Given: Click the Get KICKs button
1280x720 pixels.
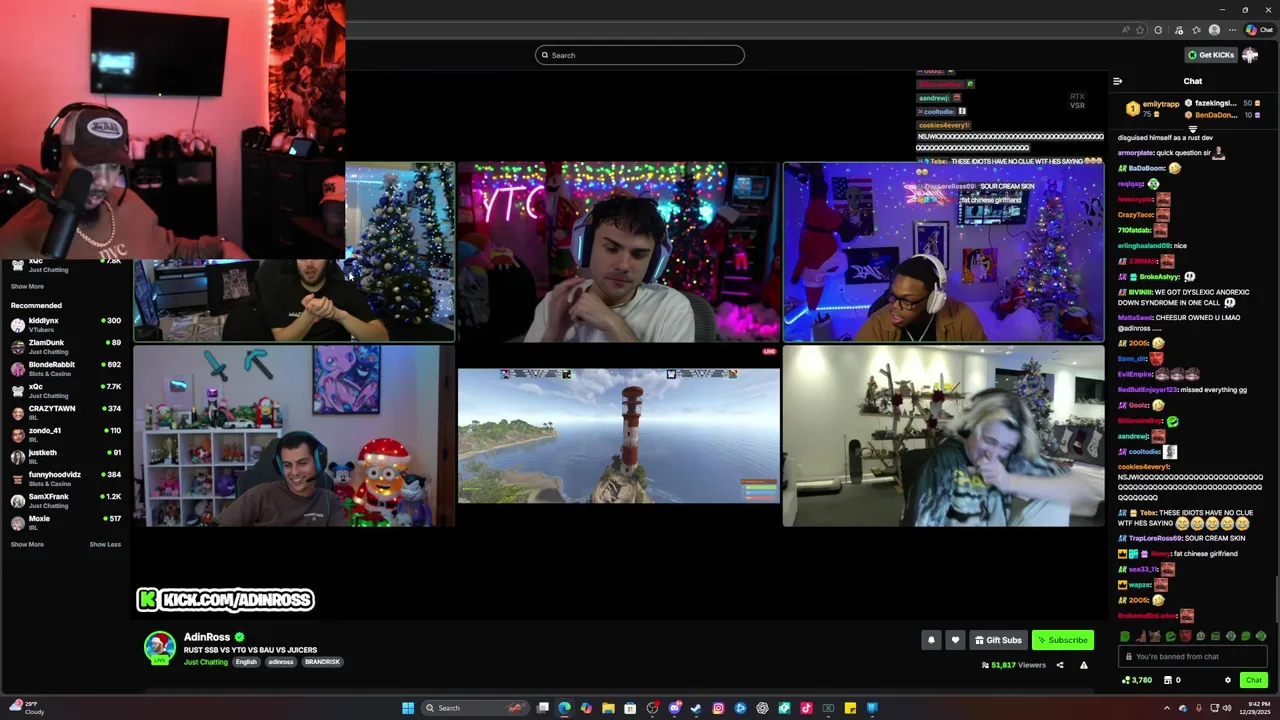Looking at the screenshot, I should pyautogui.click(x=1211, y=55).
